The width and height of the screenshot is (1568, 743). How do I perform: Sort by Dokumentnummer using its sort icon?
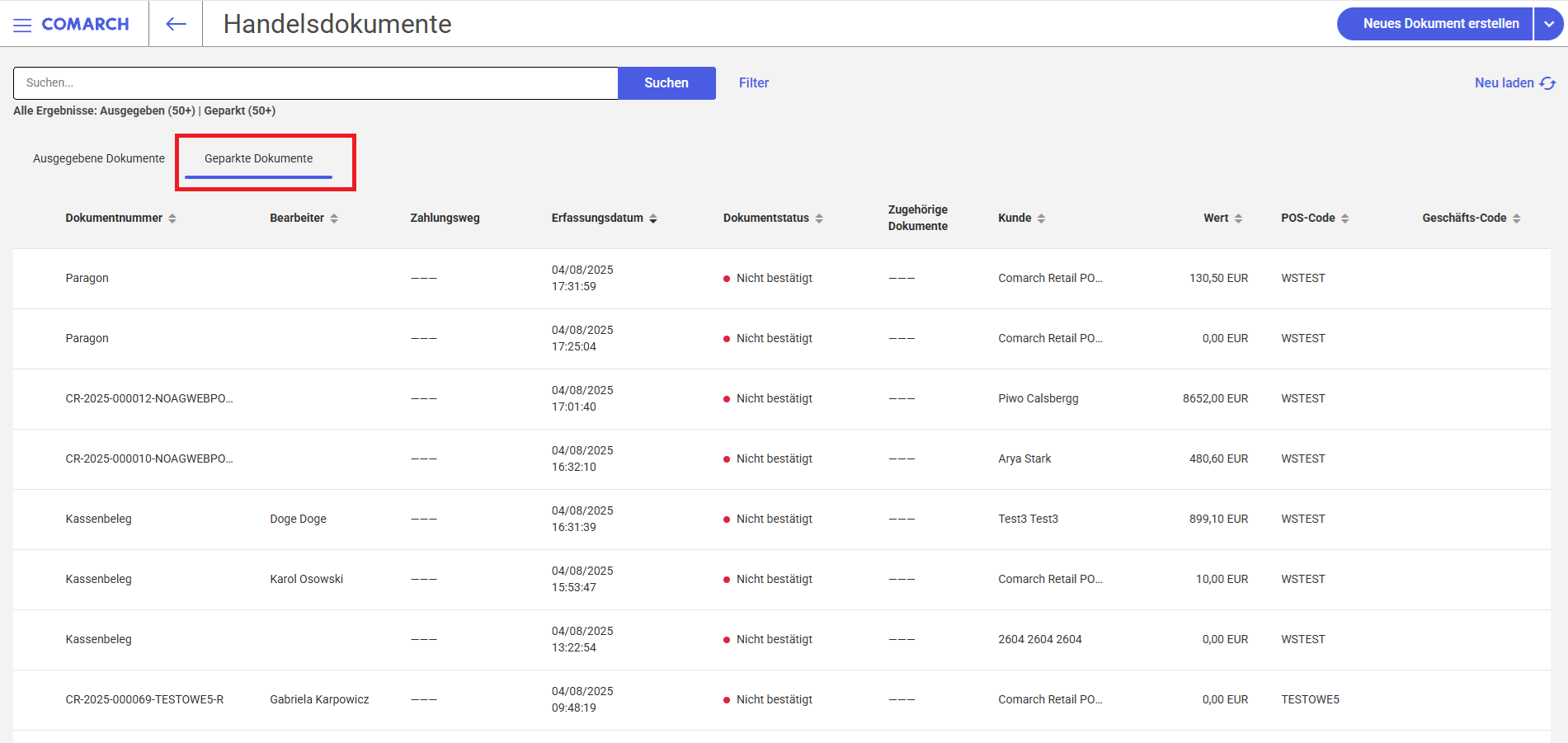pos(172,219)
